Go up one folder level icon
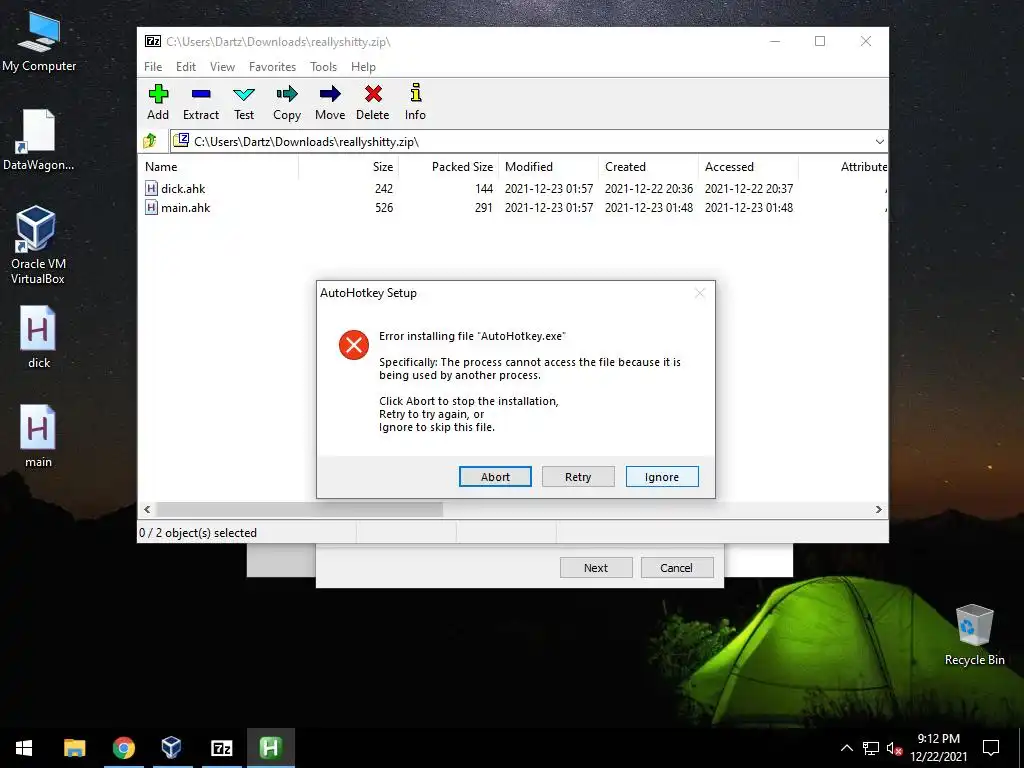The width and height of the screenshot is (1024, 768). tap(150, 140)
